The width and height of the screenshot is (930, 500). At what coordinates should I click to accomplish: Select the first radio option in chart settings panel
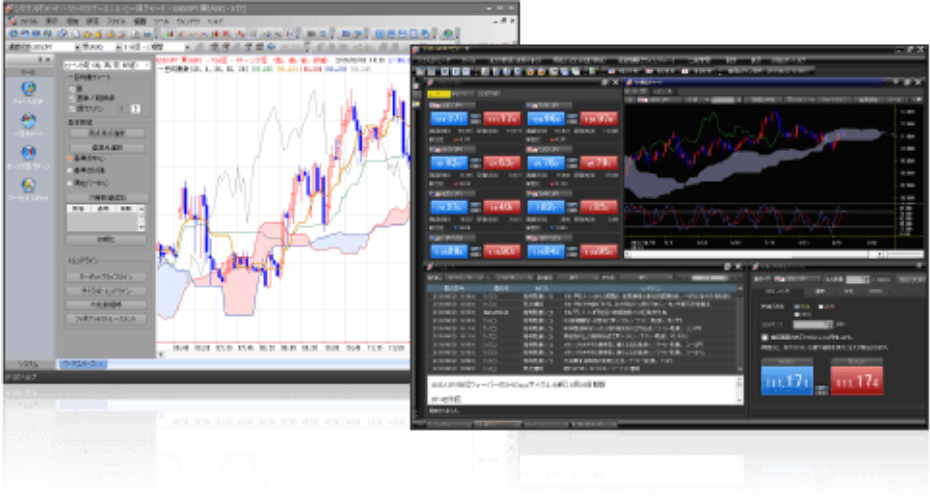coord(72,88)
